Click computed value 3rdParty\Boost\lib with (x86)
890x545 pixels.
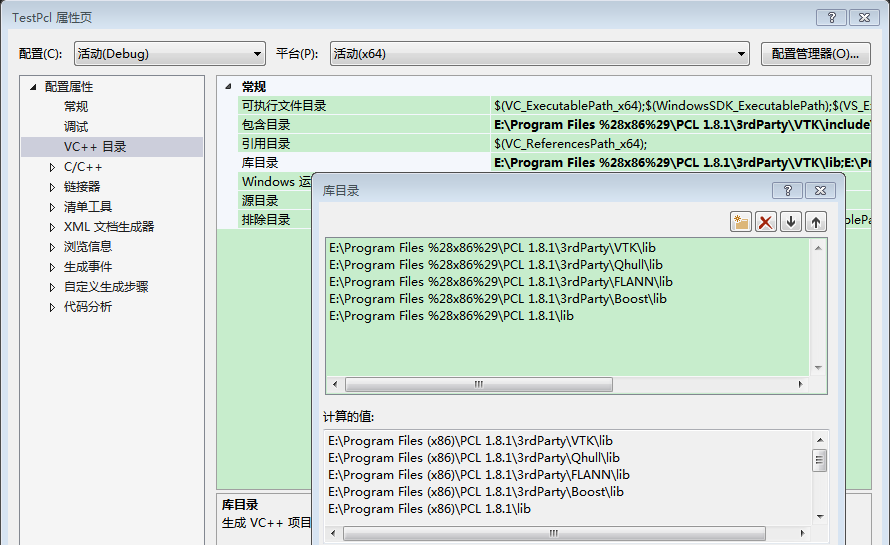tap(476, 492)
